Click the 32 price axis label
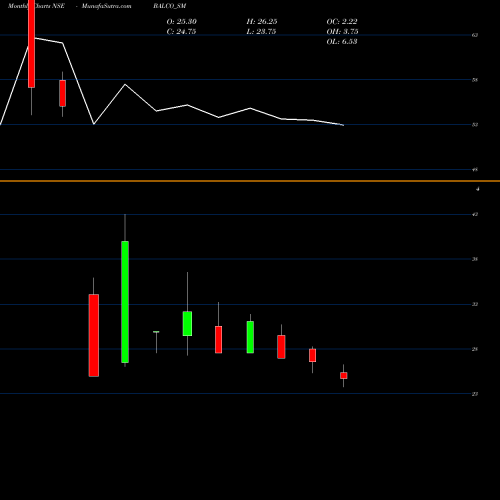Screen dimensions: 500x500 [475, 304]
